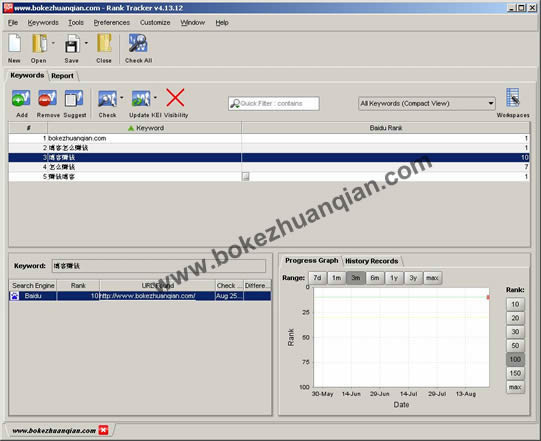Open the Suggest keywords tool
Viewport: 541px width, 441px height.
click(x=74, y=99)
